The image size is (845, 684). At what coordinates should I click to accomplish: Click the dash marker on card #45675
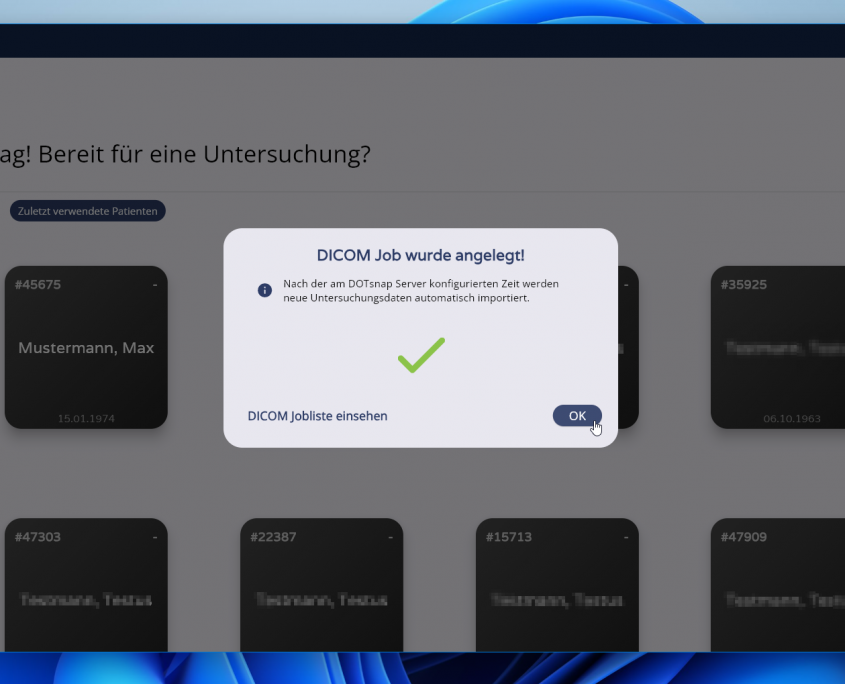click(x=155, y=285)
